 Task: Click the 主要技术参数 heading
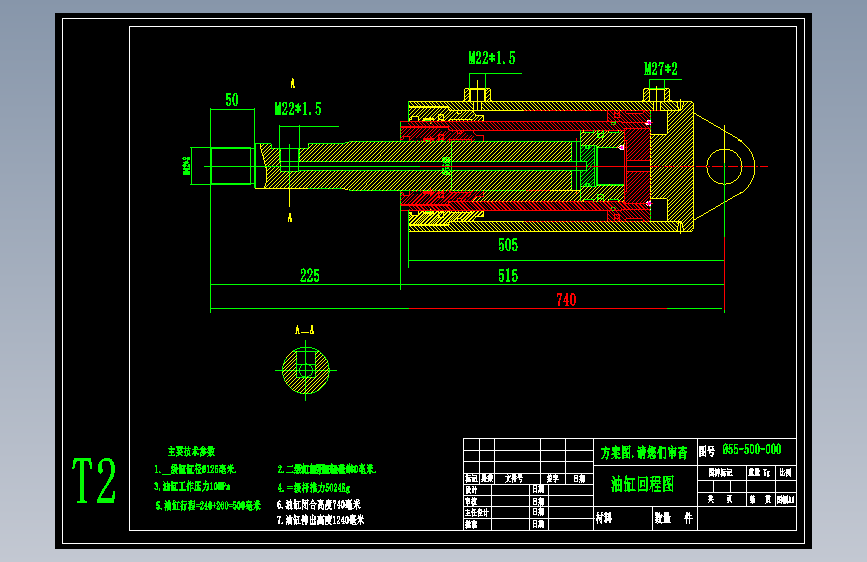pos(191,451)
